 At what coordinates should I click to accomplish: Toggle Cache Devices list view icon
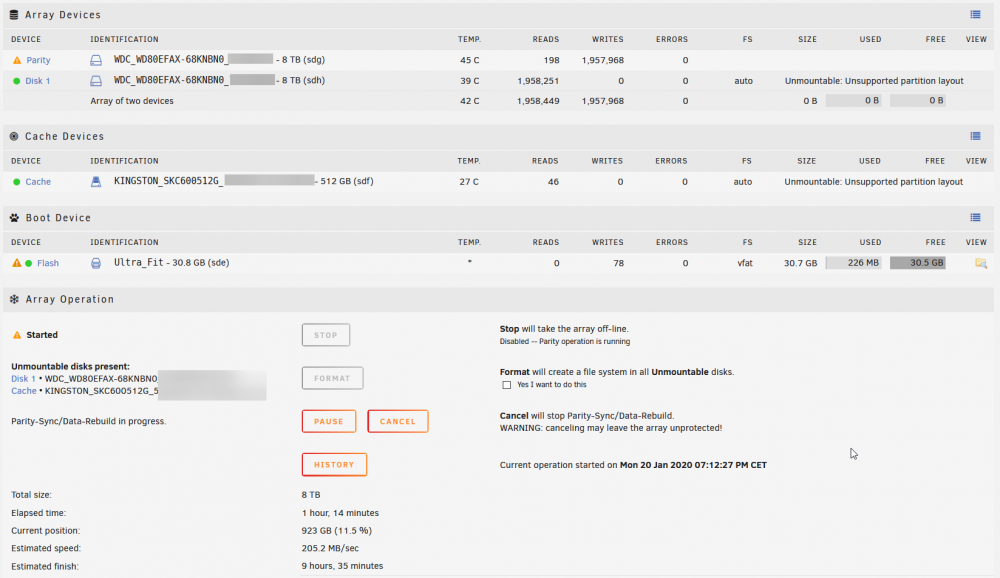[x=975, y=136]
